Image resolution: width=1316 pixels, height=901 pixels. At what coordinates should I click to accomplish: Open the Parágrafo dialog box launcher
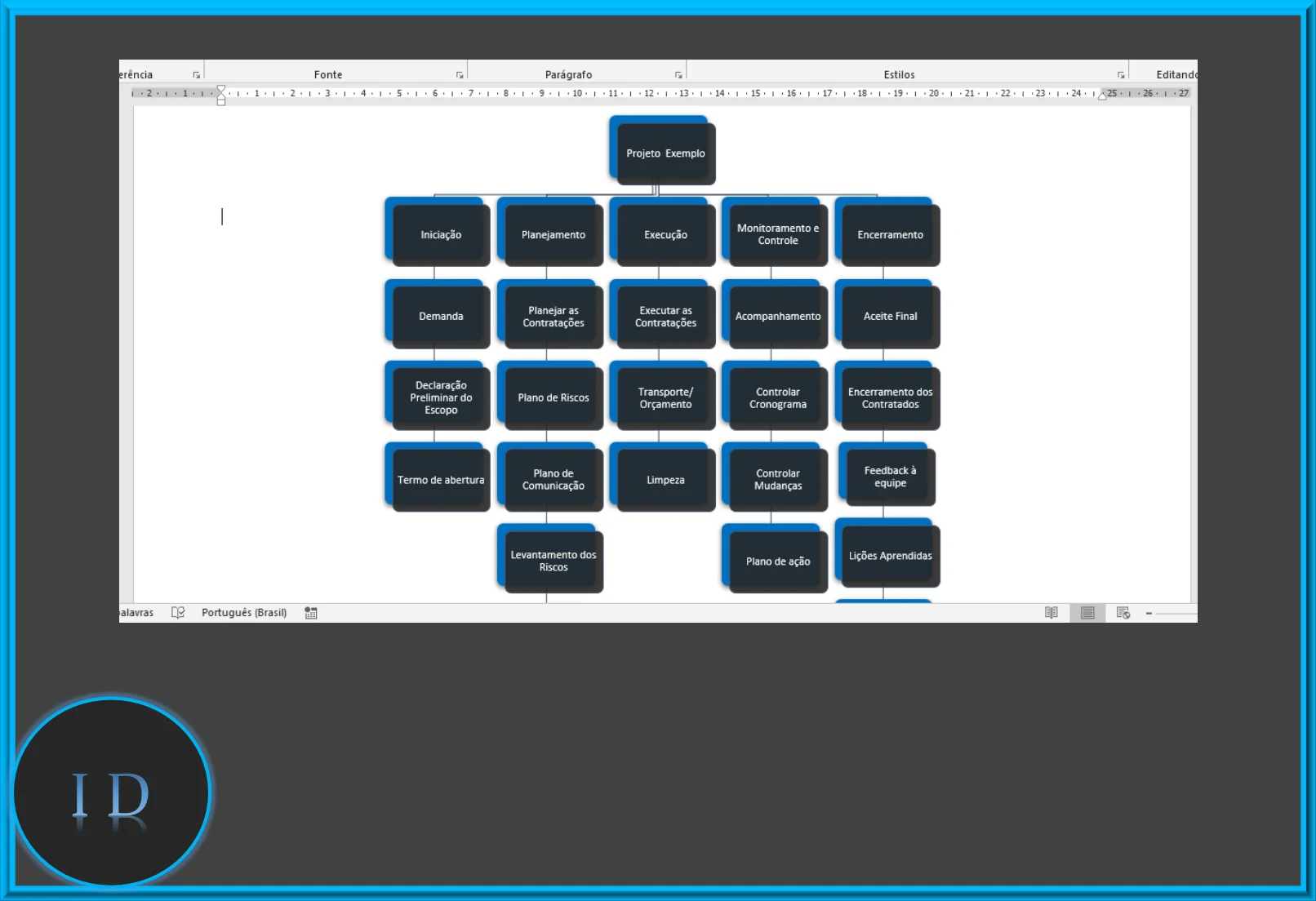[x=678, y=73]
